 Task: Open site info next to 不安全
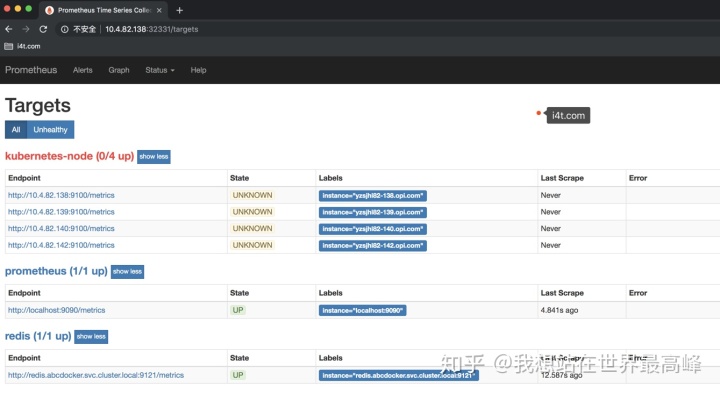(65, 29)
